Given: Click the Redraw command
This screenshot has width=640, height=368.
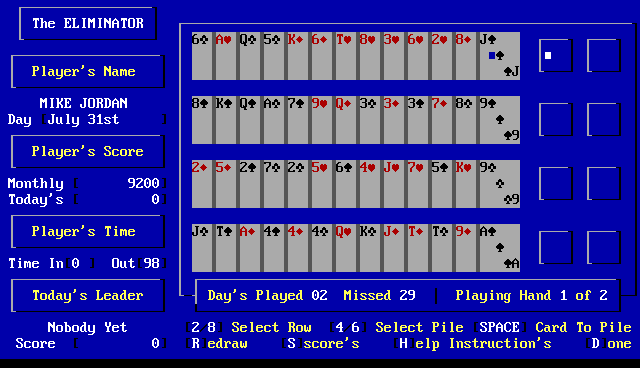Looking at the screenshot, I should click(x=217, y=344).
